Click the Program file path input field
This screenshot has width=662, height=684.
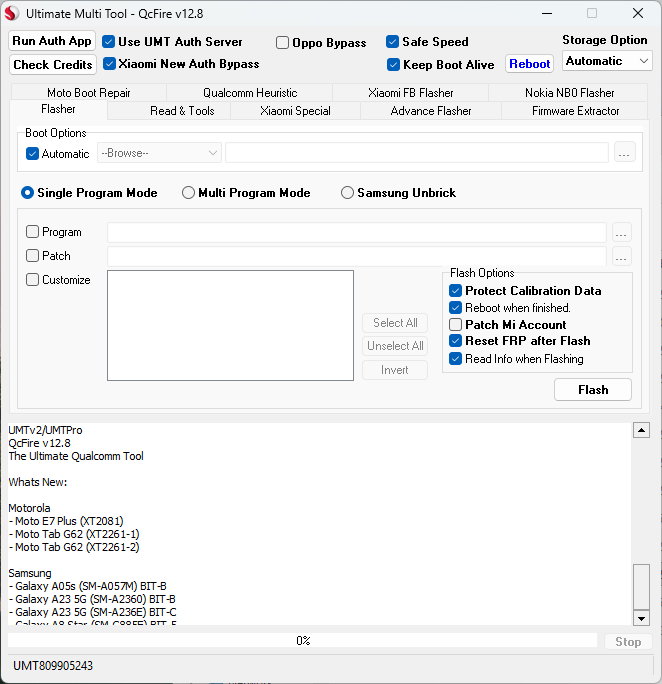[x=356, y=232]
